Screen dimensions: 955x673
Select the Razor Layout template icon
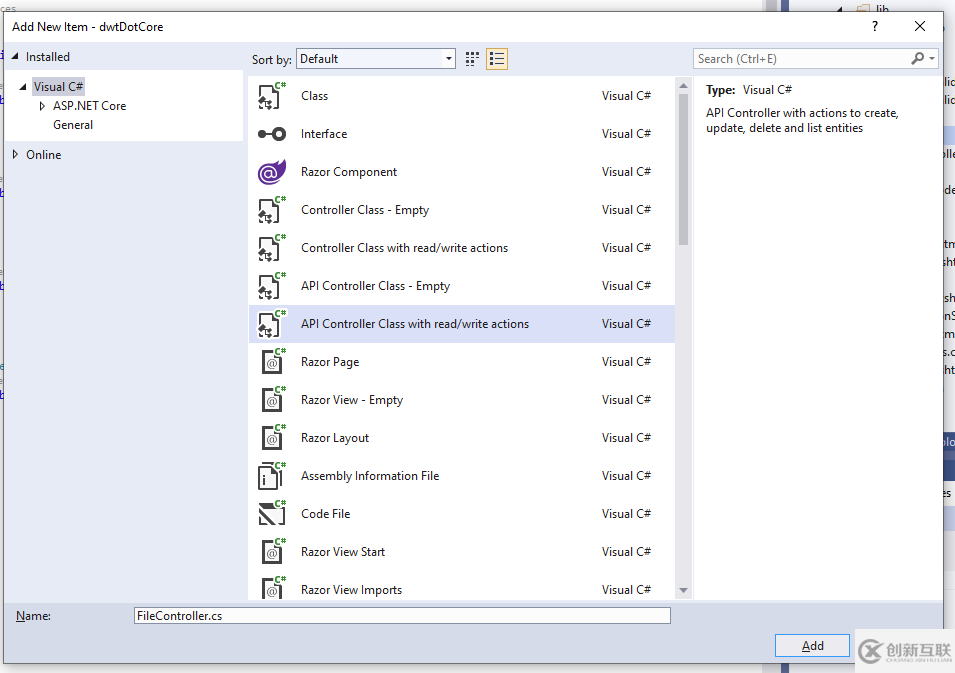tap(272, 438)
